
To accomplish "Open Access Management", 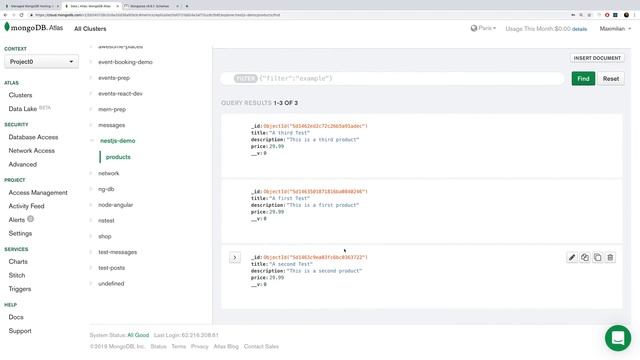I will point(38,193).
